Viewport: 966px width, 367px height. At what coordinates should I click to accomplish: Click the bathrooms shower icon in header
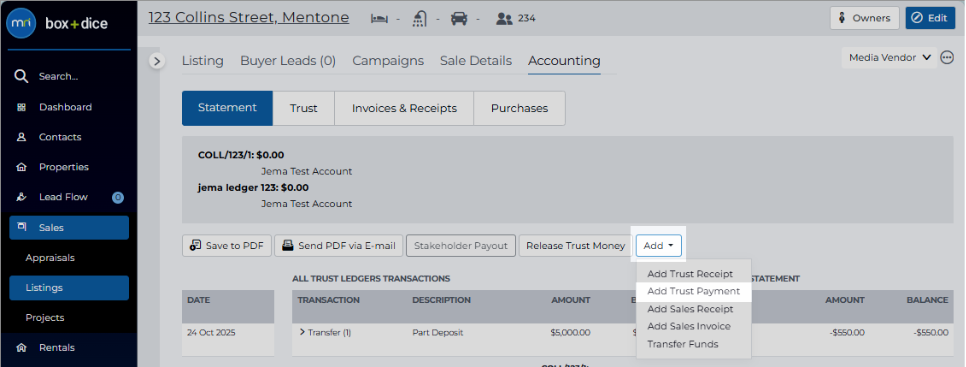[420, 18]
